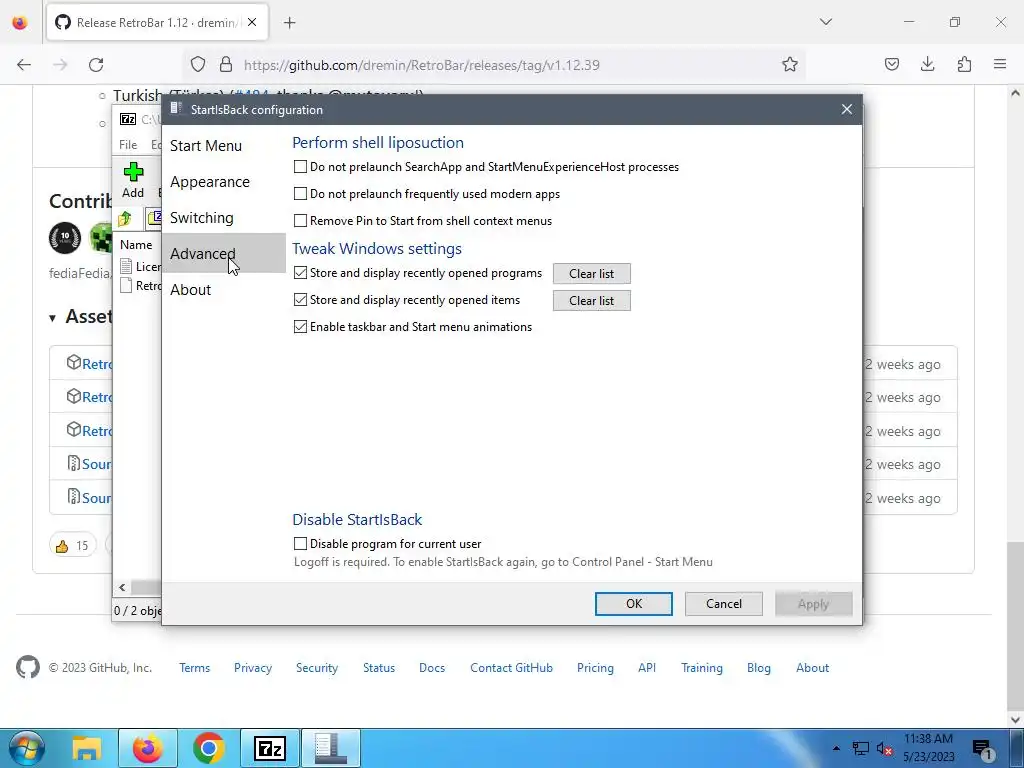List all tabs dropdown arrow
Screen dimensions: 1024x768
[x=825, y=22]
